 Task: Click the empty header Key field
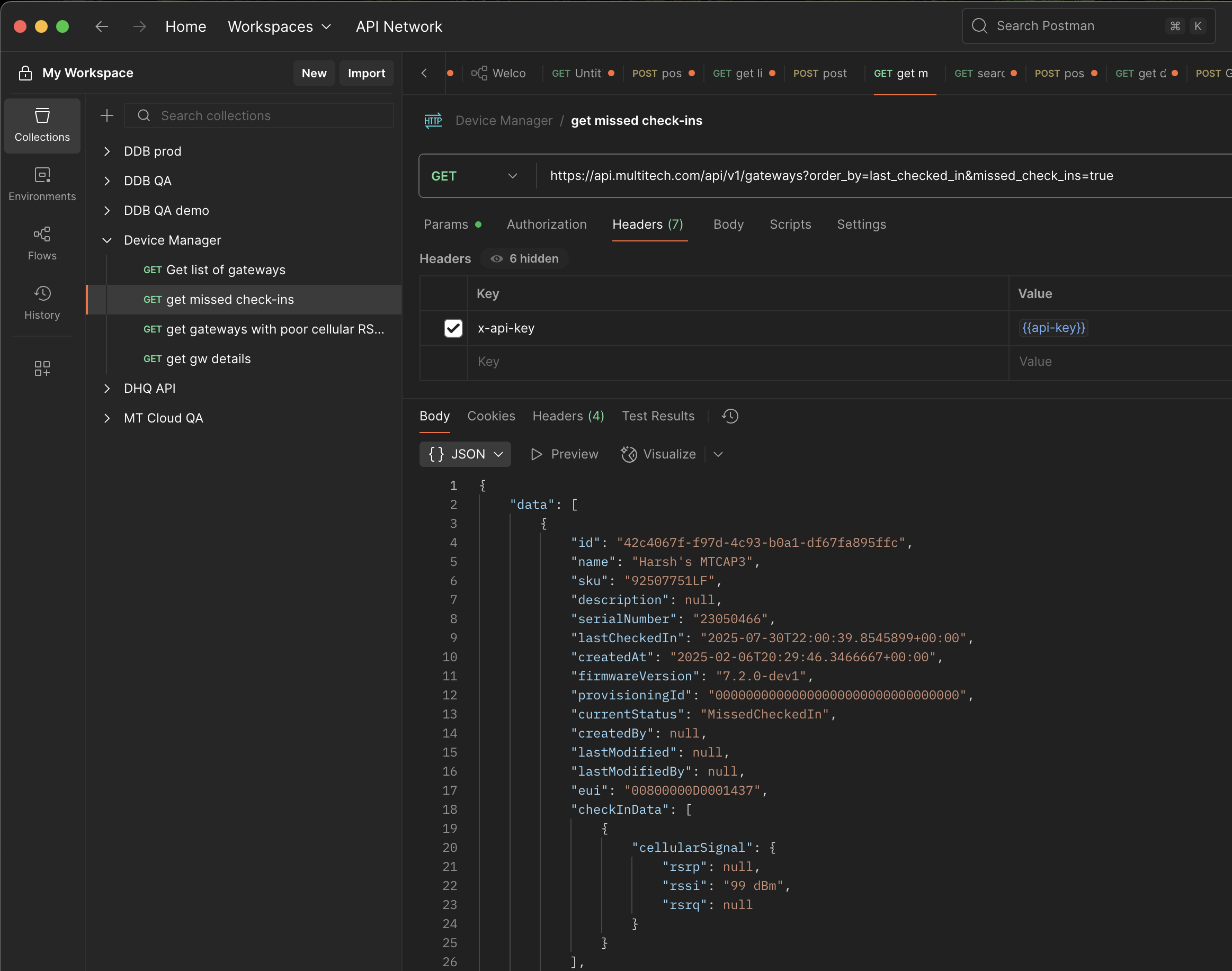coord(738,362)
